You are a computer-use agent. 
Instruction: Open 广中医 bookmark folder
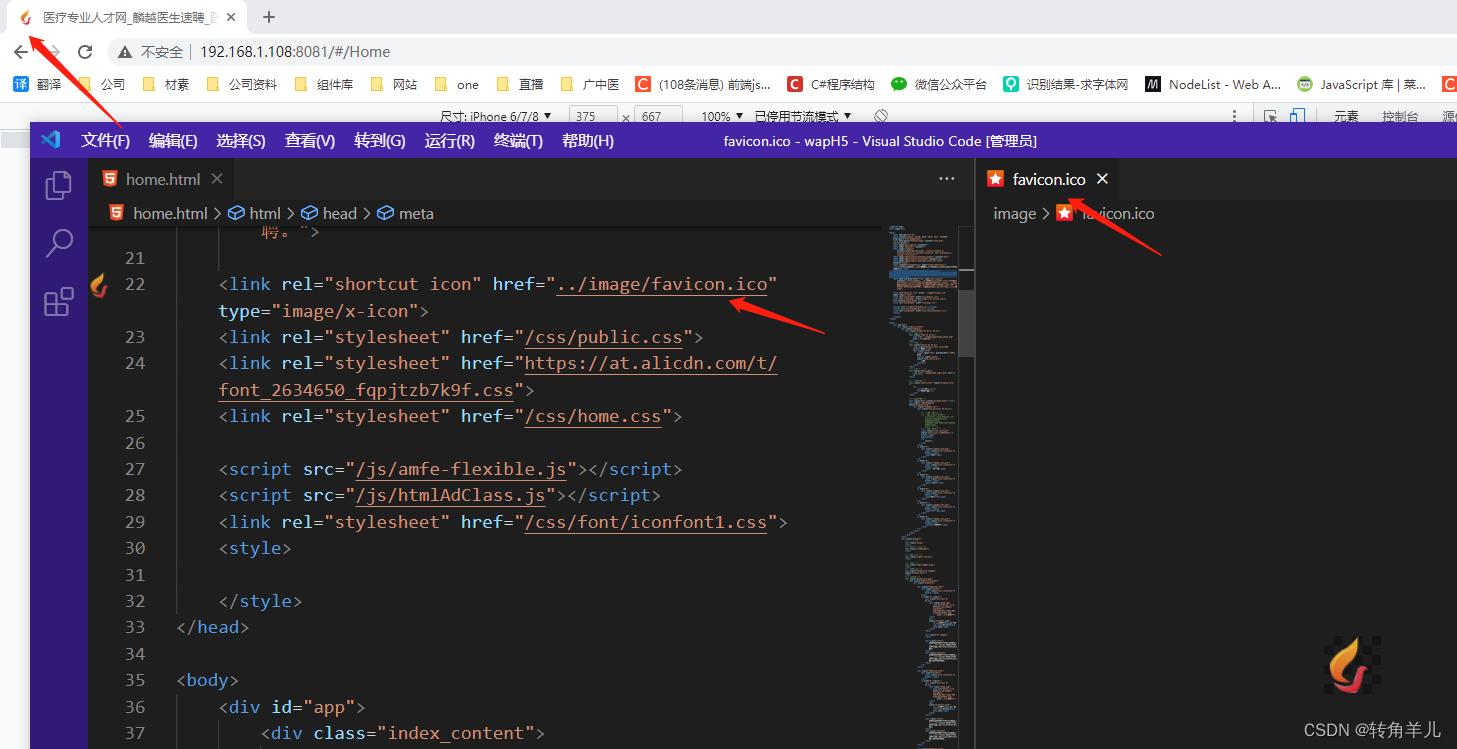590,85
